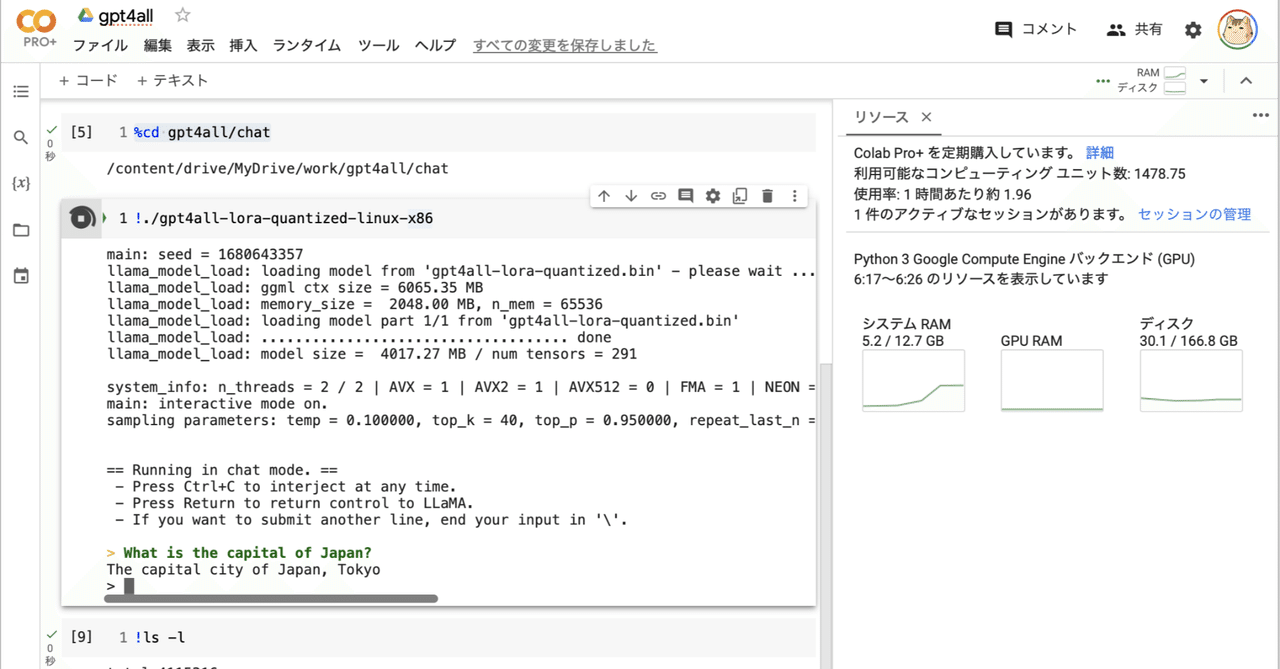This screenshot has height=669, width=1280.
Task: Click the chat input prompt cursor
Action: (x=129, y=586)
